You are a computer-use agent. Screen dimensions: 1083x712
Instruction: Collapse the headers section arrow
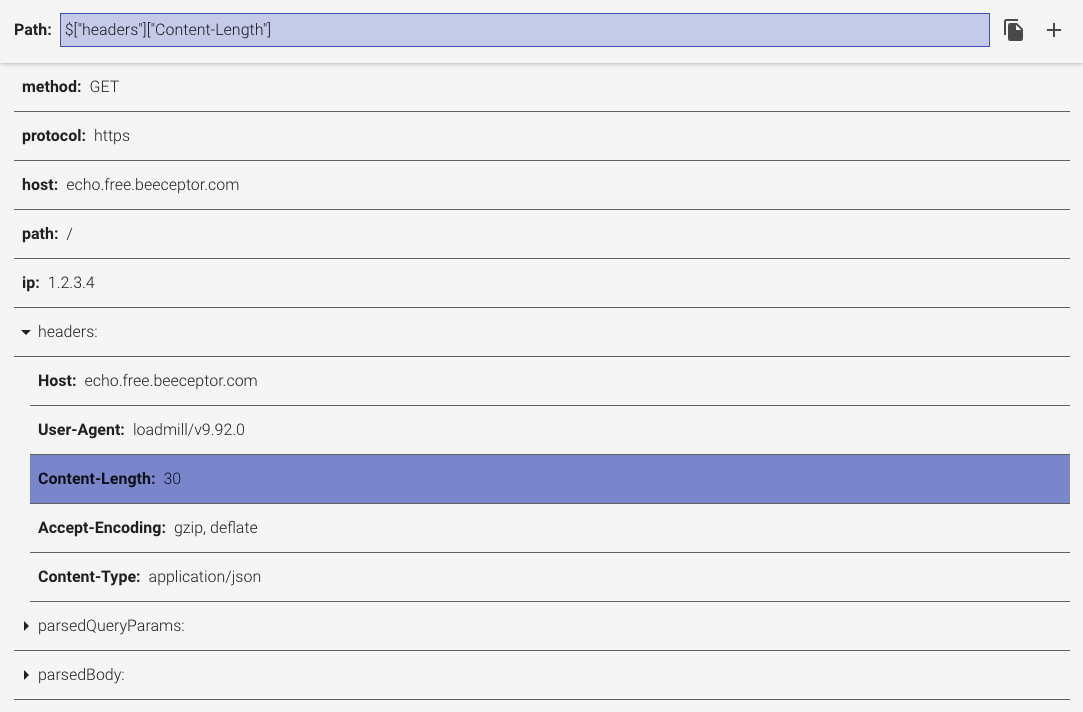26,332
